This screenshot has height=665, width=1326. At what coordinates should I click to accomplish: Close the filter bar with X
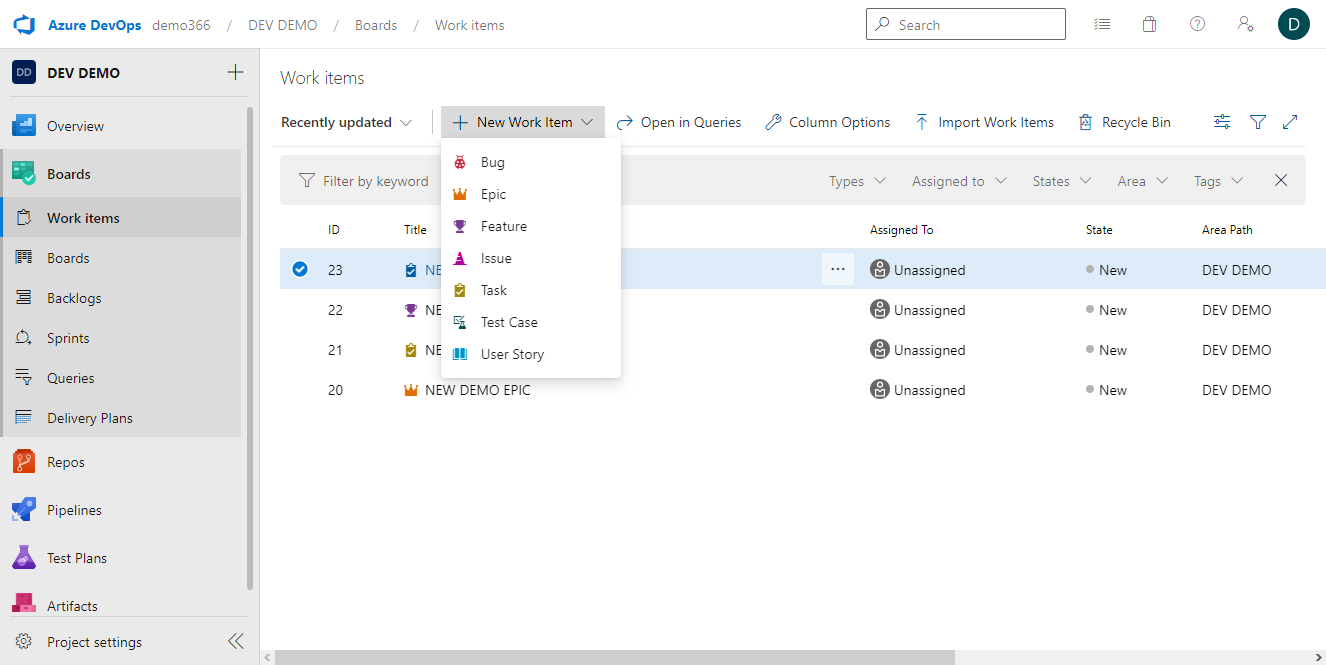click(x=1281, y=181)
